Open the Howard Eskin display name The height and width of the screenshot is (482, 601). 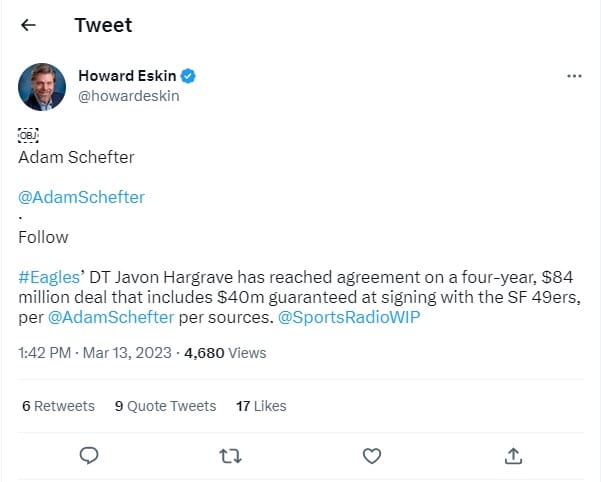(x=126, y=76)
